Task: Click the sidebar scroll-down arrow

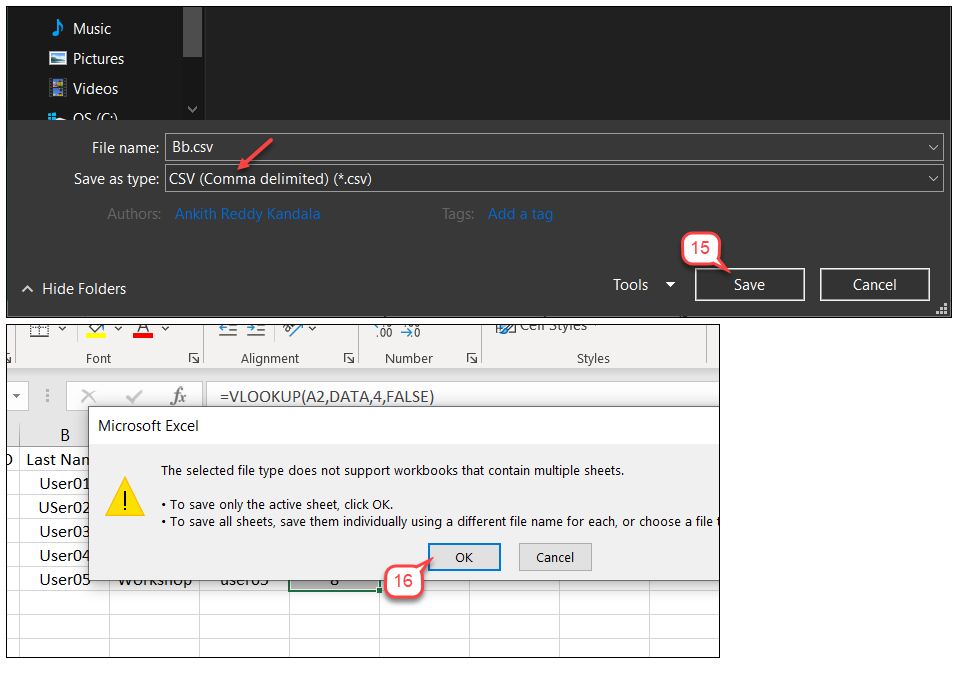Action: 192,109
